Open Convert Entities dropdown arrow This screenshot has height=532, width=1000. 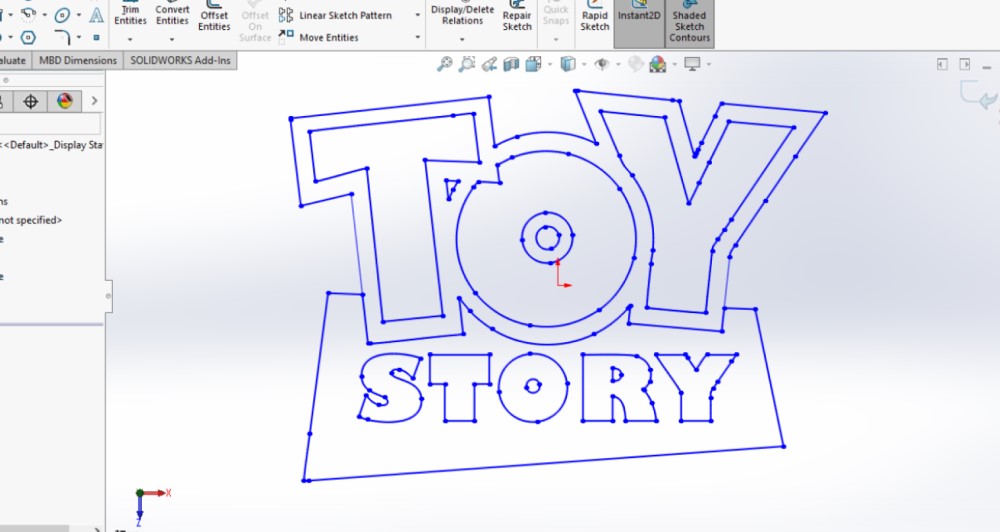pos(172,40)
